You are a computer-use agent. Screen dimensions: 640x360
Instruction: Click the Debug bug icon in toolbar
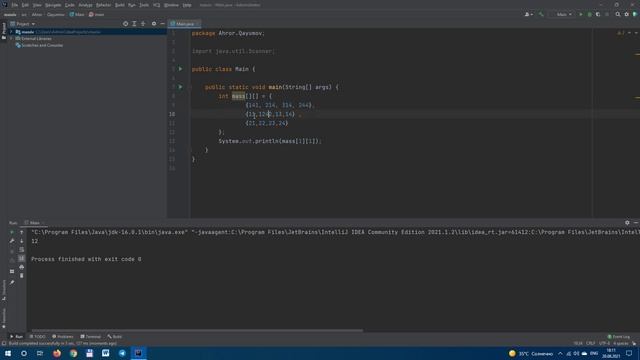(x=589, y=14)
